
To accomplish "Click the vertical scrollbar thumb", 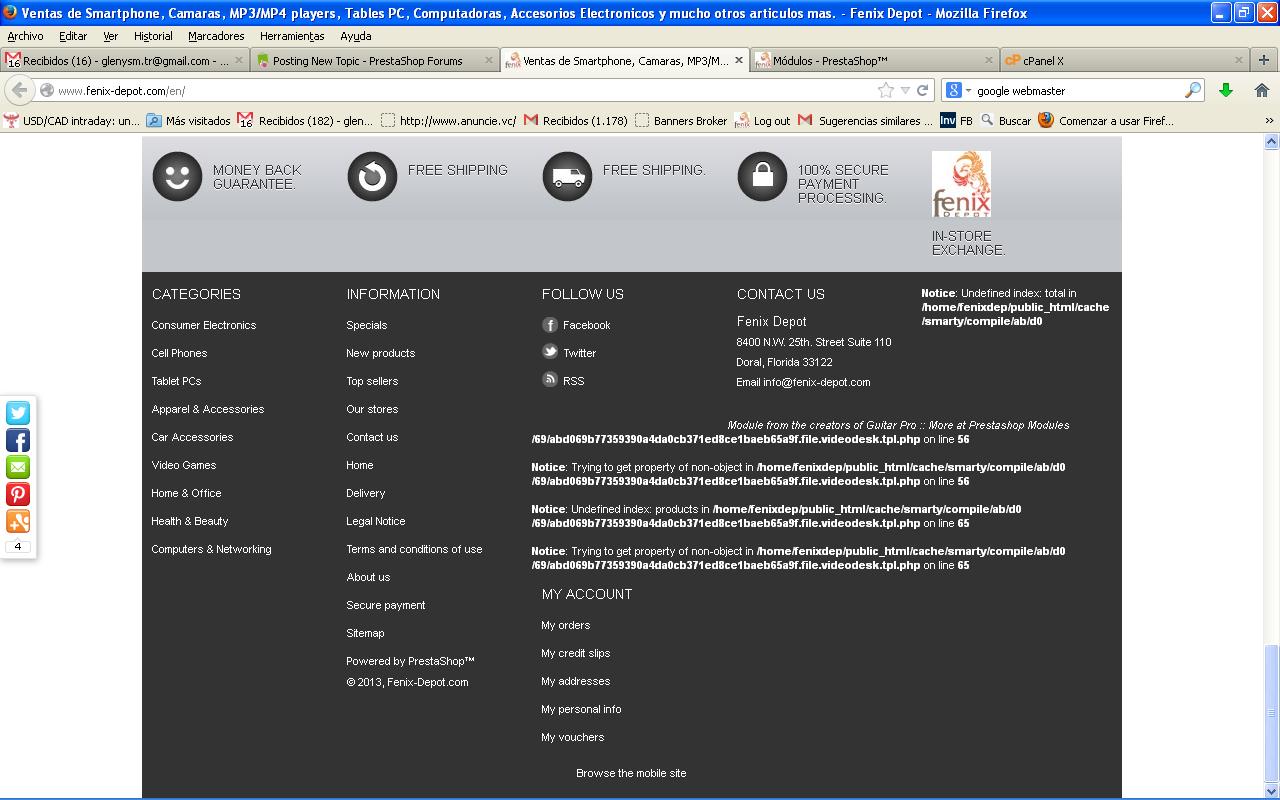I will (x=1271, y=712).
